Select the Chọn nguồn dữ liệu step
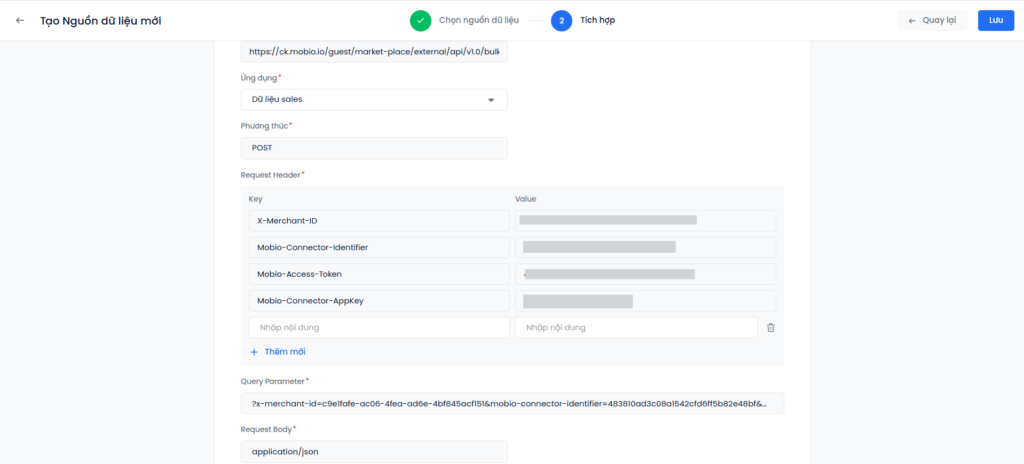 pyautogui.click(x=479, y=20)
